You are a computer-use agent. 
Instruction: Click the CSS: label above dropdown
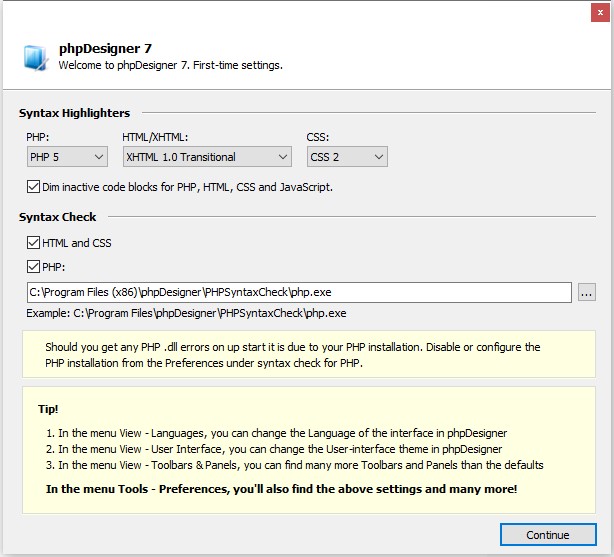coord(318,137)
